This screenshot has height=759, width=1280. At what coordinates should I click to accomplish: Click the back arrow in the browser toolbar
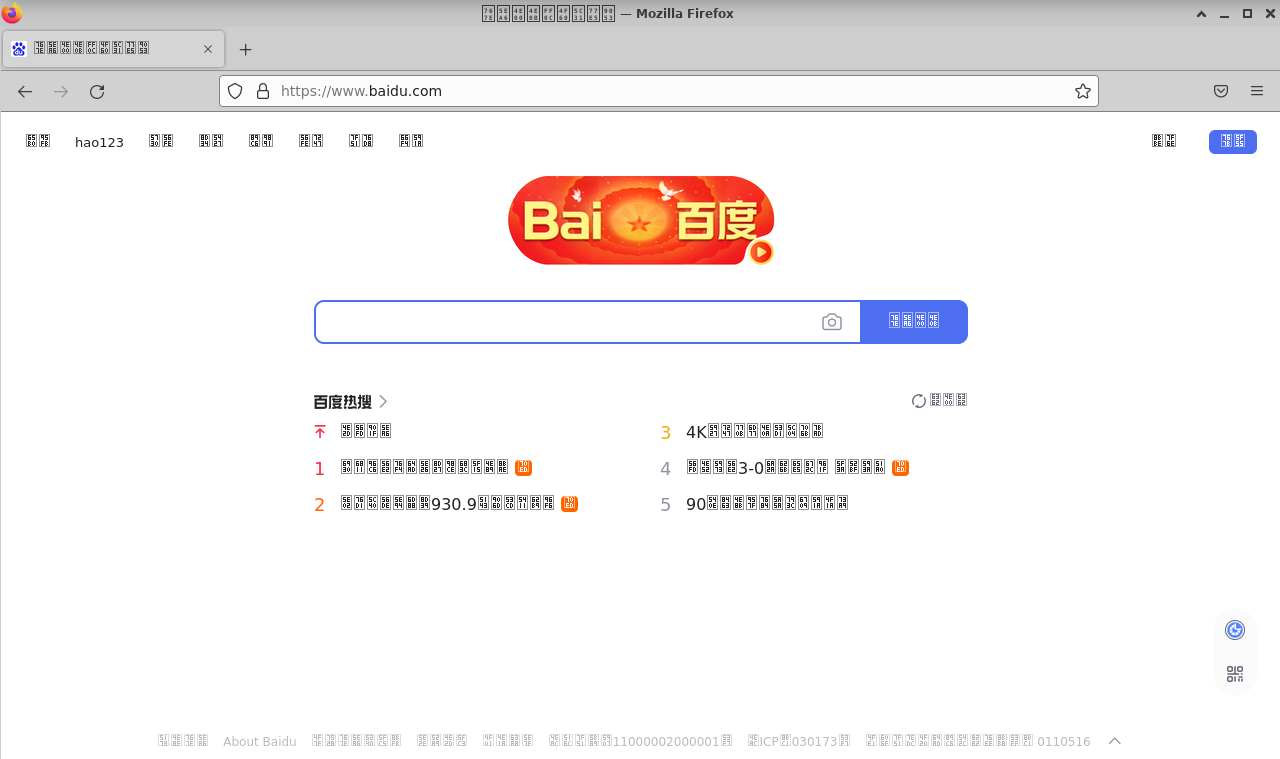24,91
